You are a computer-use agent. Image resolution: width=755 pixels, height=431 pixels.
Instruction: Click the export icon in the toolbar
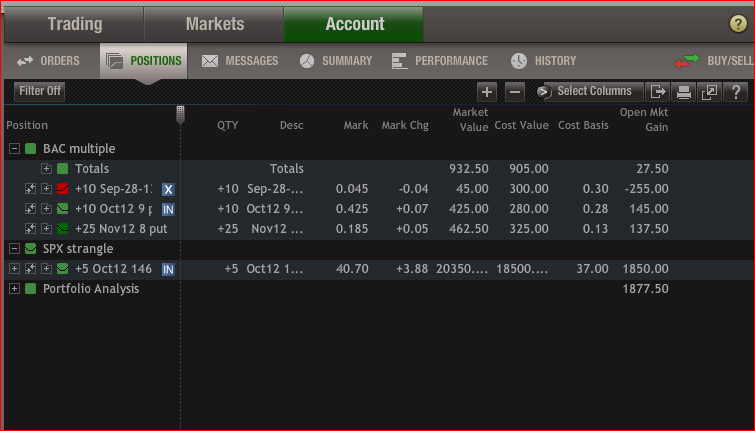(x=658, y=91)
